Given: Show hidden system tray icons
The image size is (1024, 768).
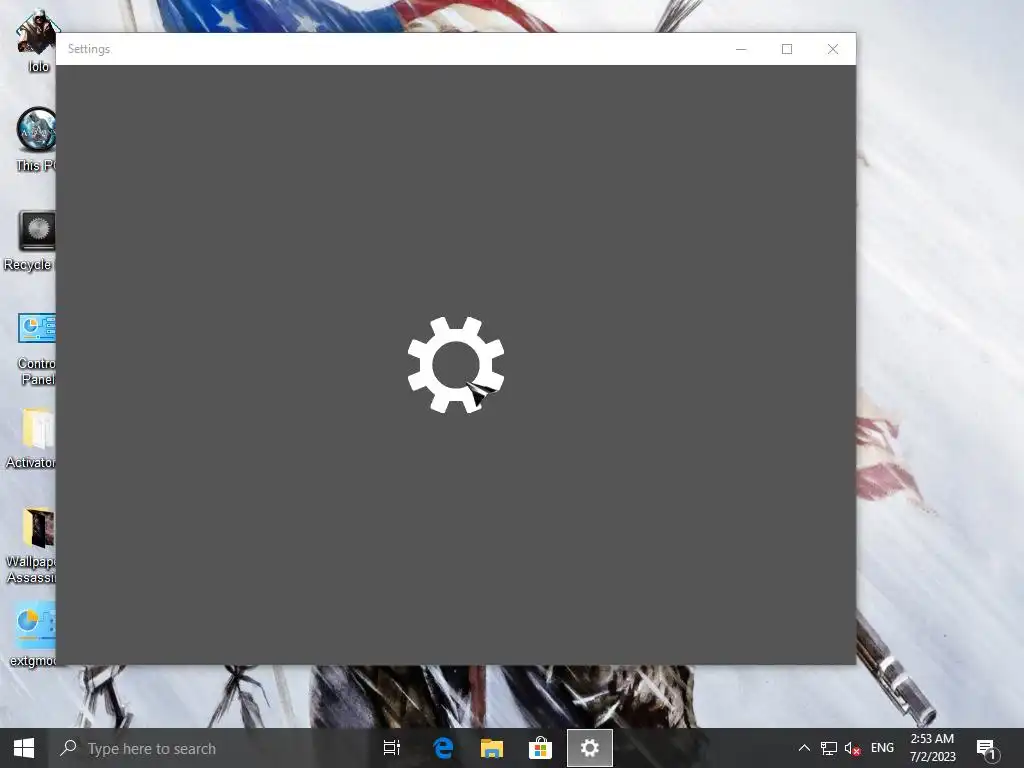Looking at the screenshot, I should coord(805,748).
